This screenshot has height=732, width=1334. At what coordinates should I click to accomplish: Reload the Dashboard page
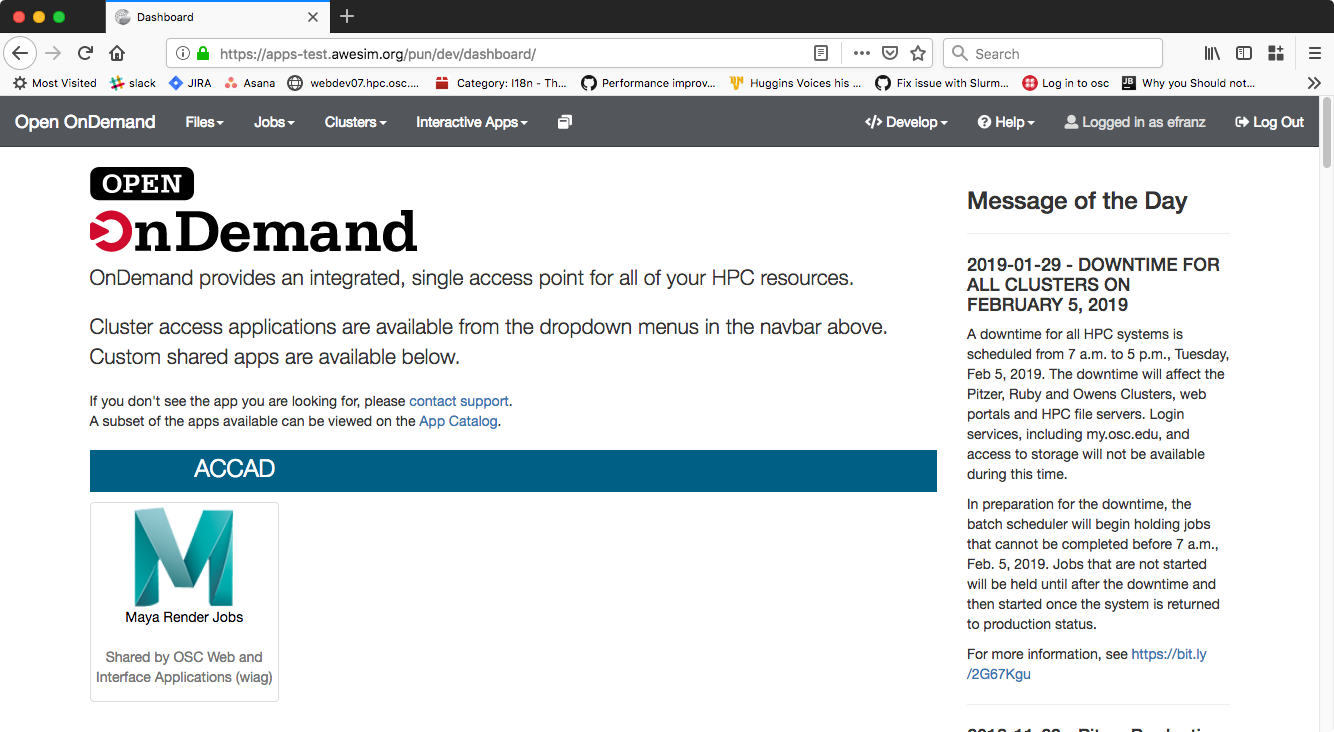click(84, 53)
